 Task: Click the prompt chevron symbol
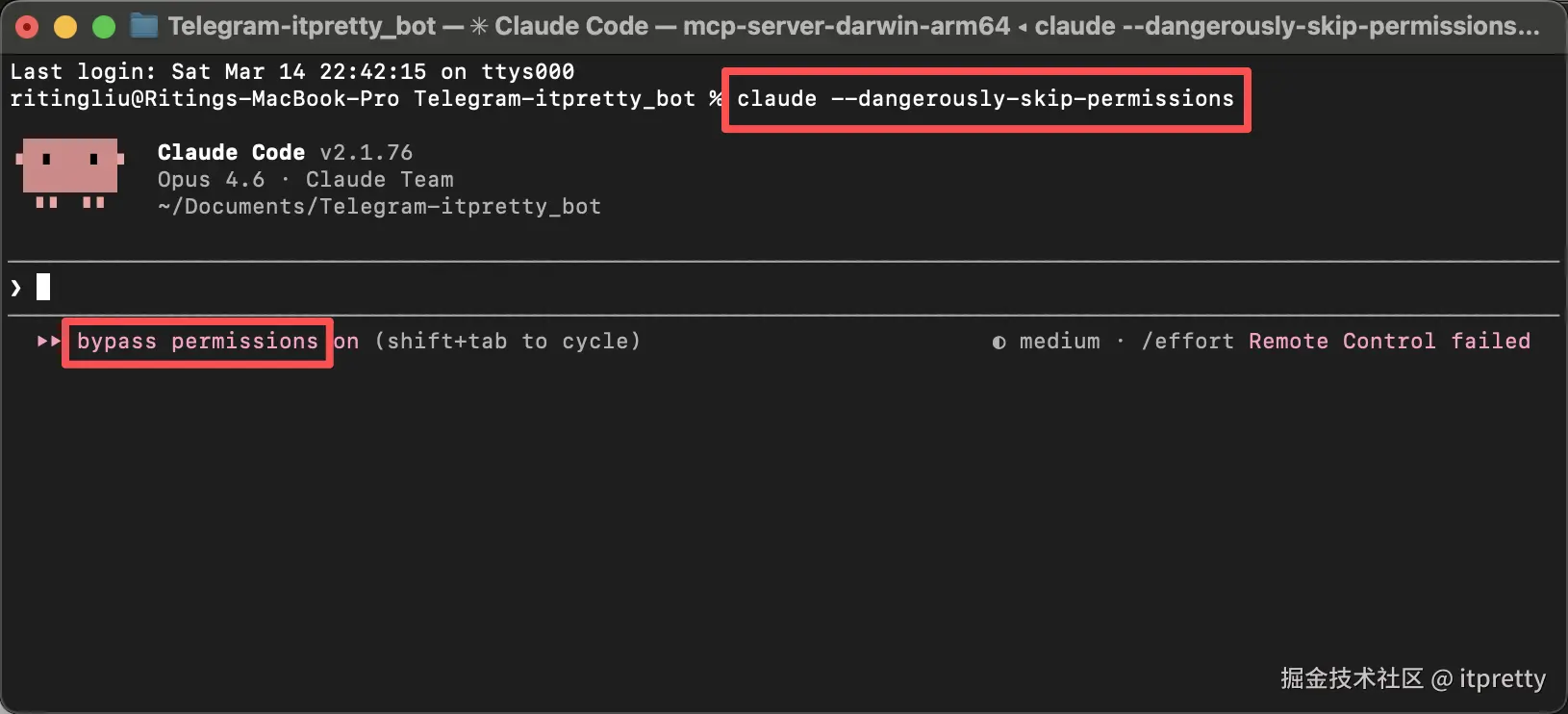pyautogui.click(x=15, y=288)
